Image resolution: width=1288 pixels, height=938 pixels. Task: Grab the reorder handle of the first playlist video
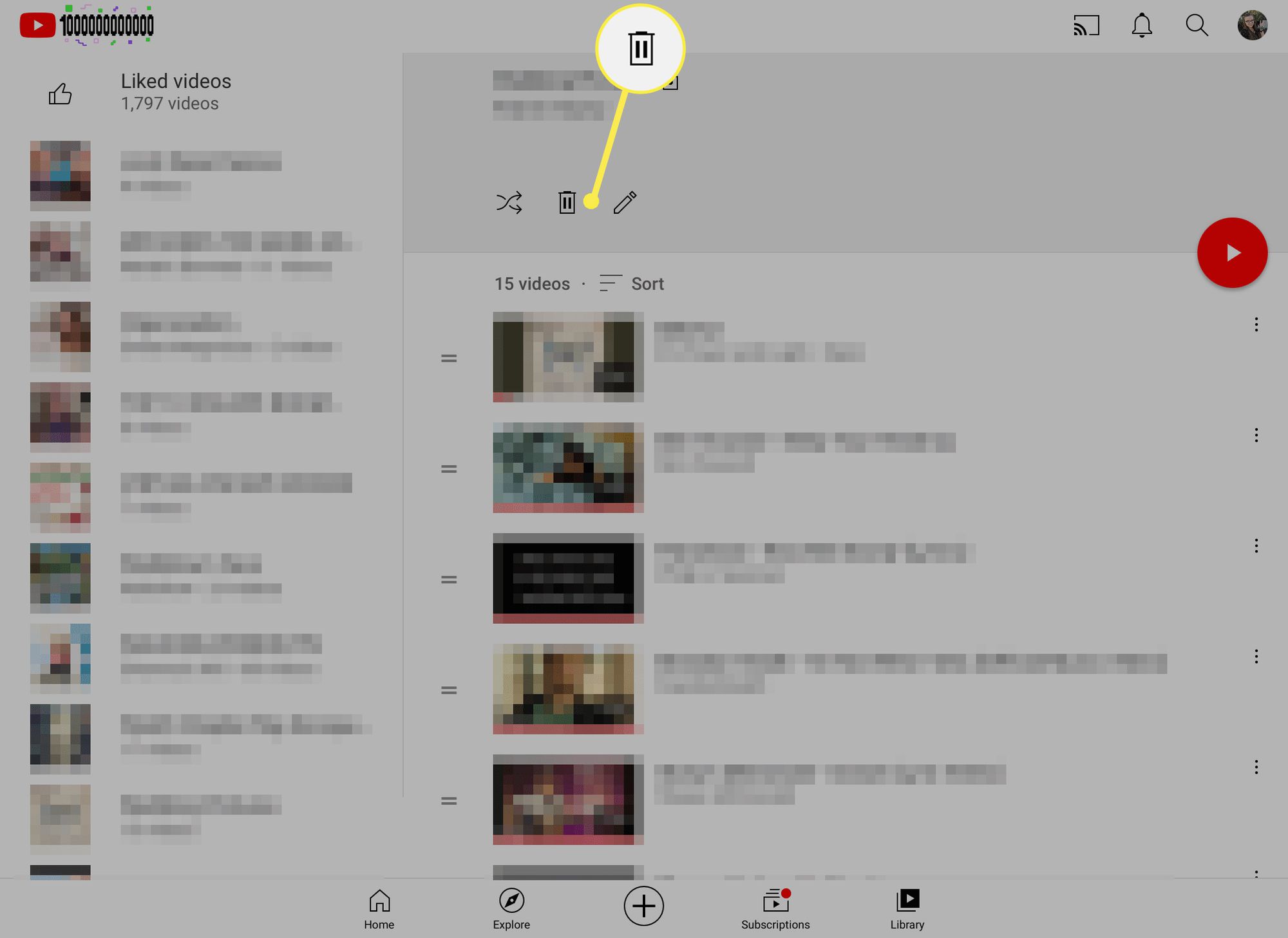coord(449,358)
